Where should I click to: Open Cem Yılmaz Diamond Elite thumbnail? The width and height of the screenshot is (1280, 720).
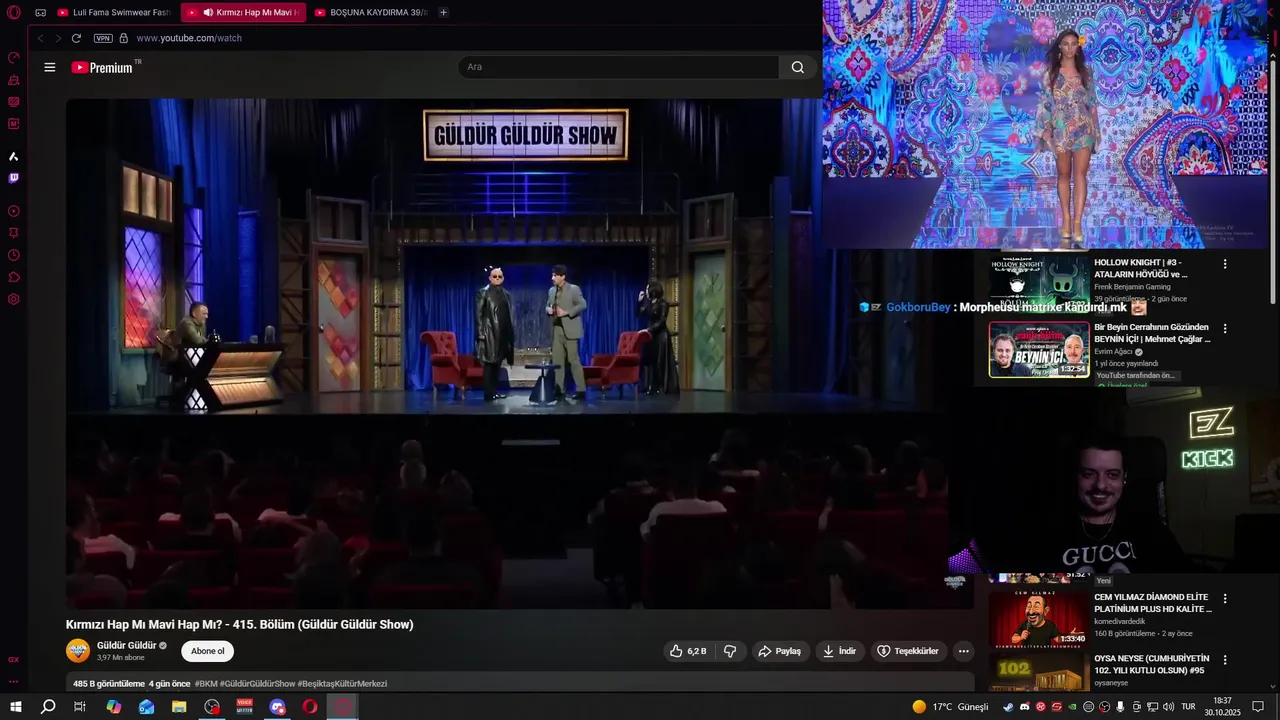click(1039, 619)
